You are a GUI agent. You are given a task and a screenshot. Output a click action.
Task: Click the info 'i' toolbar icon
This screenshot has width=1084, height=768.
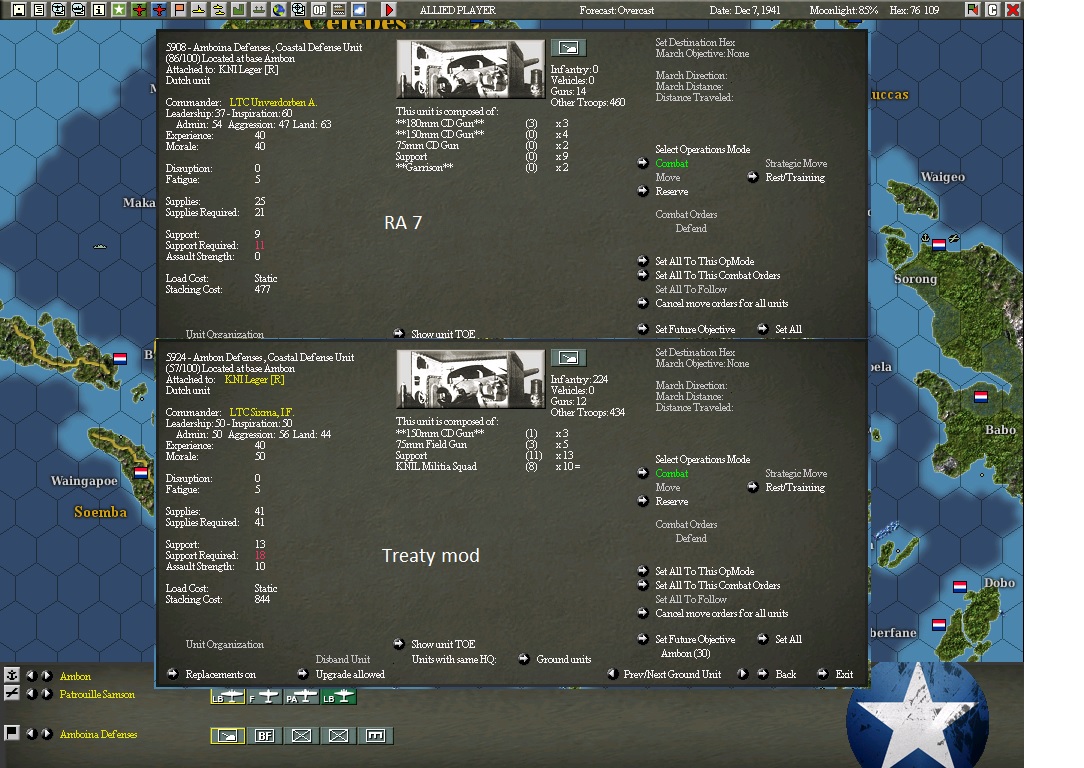[99, 10]
